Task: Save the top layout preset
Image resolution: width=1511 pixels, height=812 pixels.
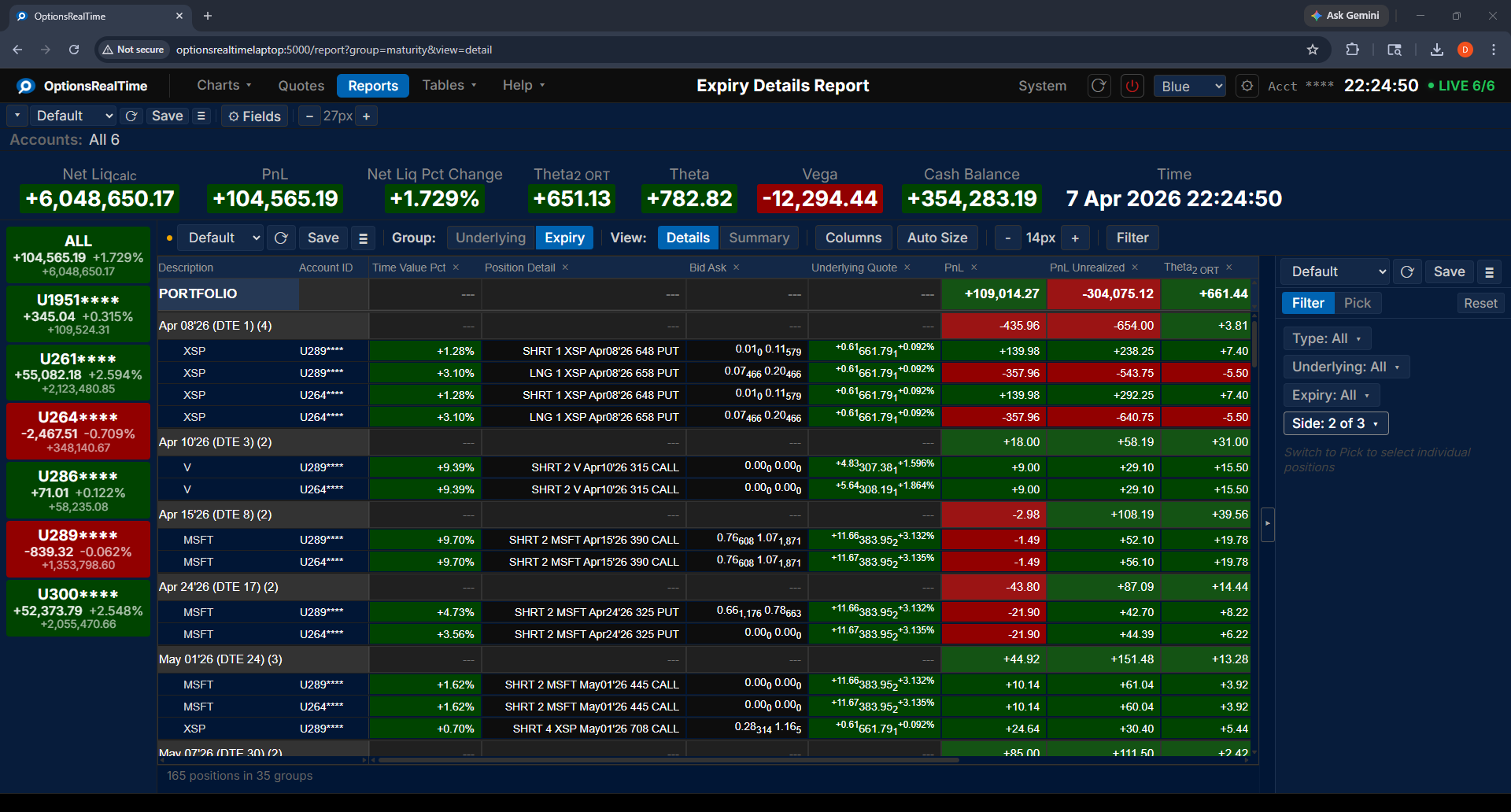Action: [167, 116]
